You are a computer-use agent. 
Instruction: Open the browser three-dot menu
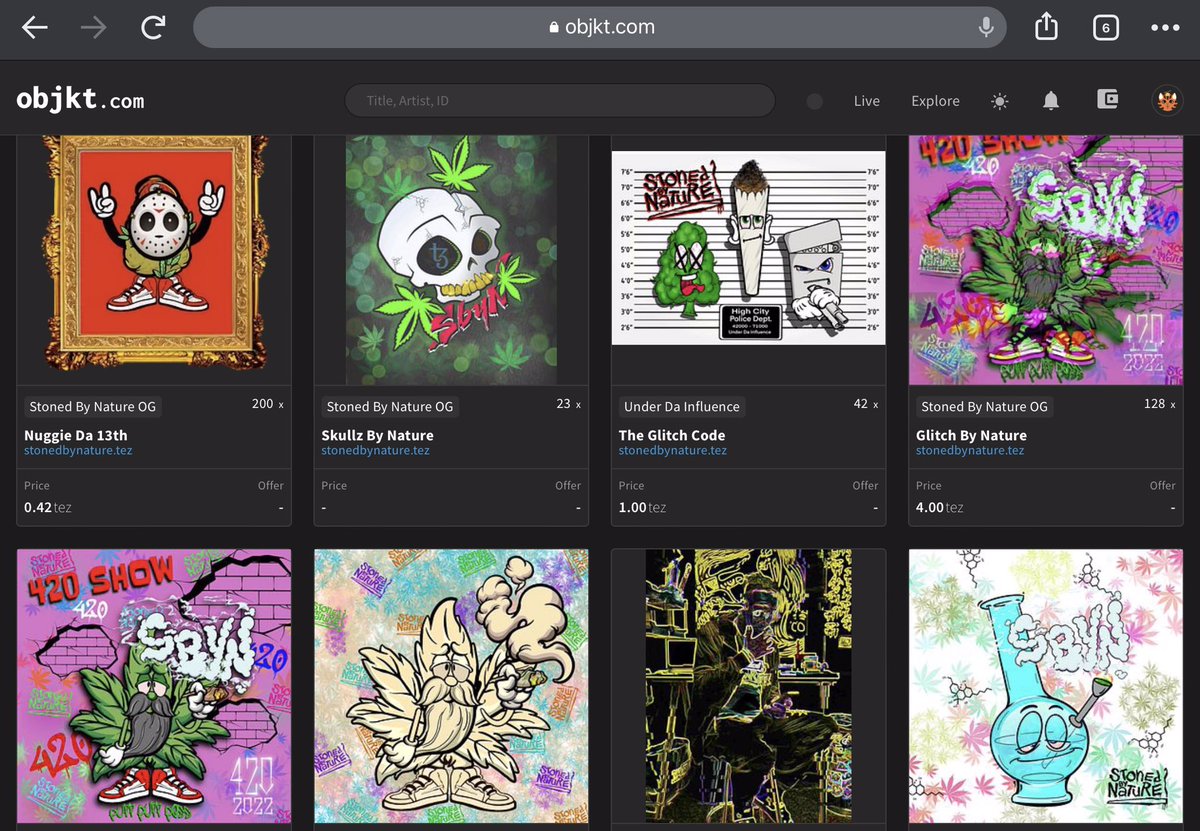point(1165,28)
